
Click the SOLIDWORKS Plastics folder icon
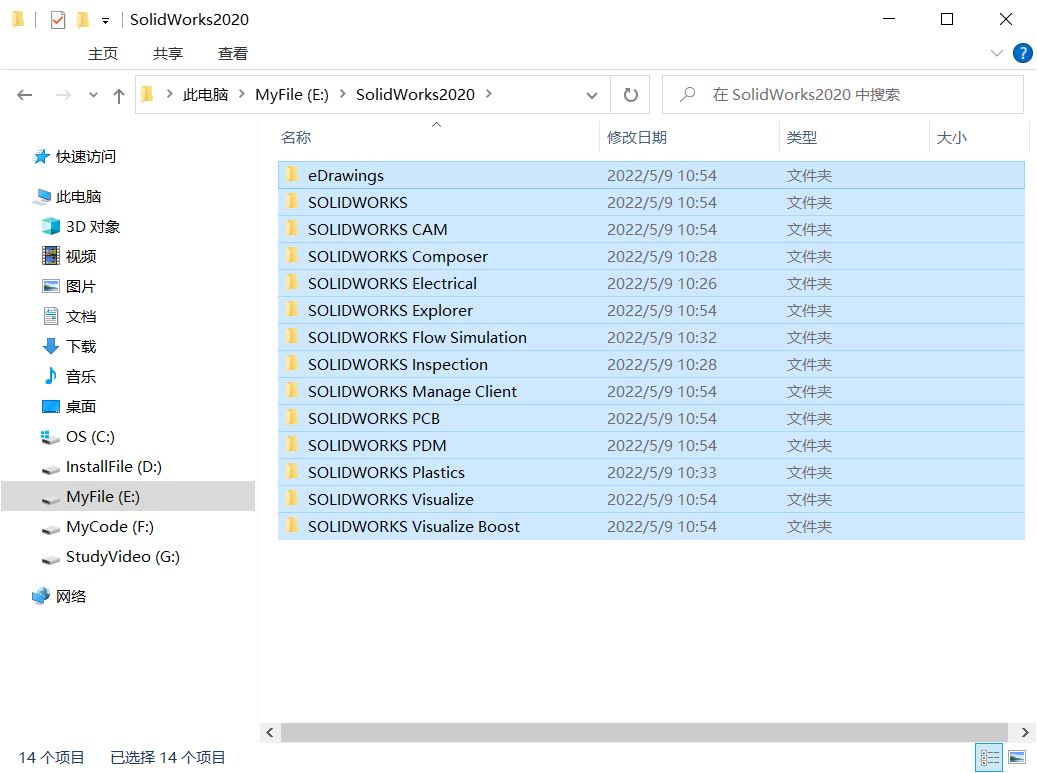tap(292, 472)
